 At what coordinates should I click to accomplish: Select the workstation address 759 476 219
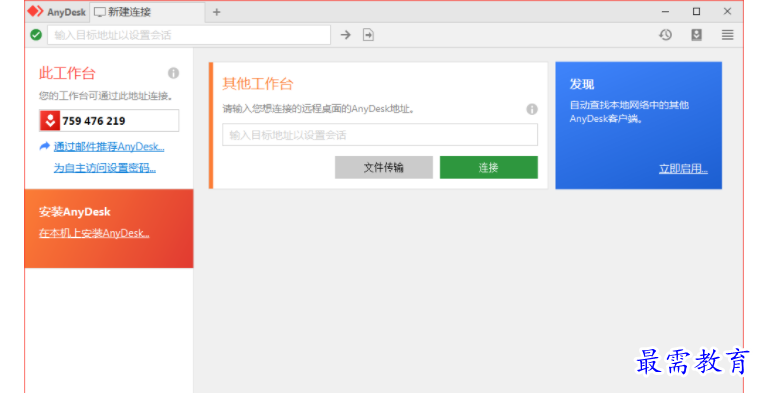(x=94, y=121)
